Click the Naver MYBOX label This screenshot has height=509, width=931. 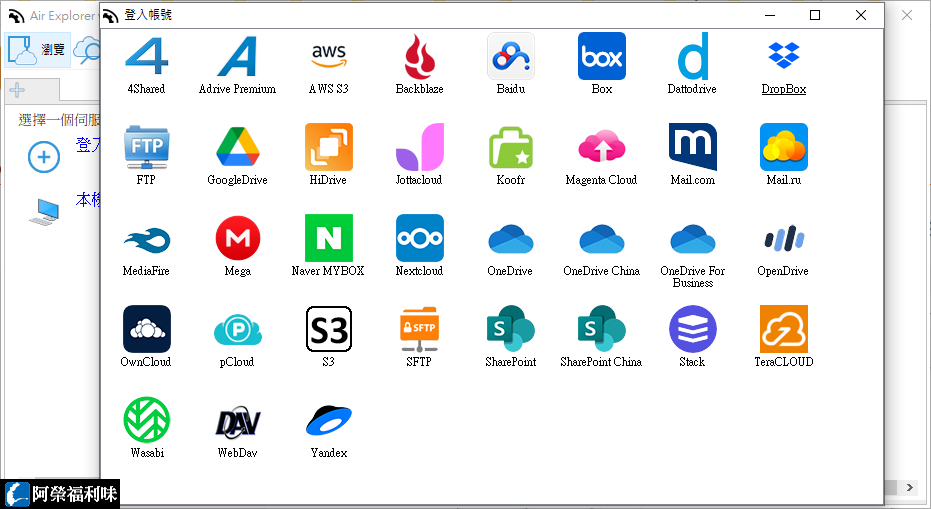[328, 271]
